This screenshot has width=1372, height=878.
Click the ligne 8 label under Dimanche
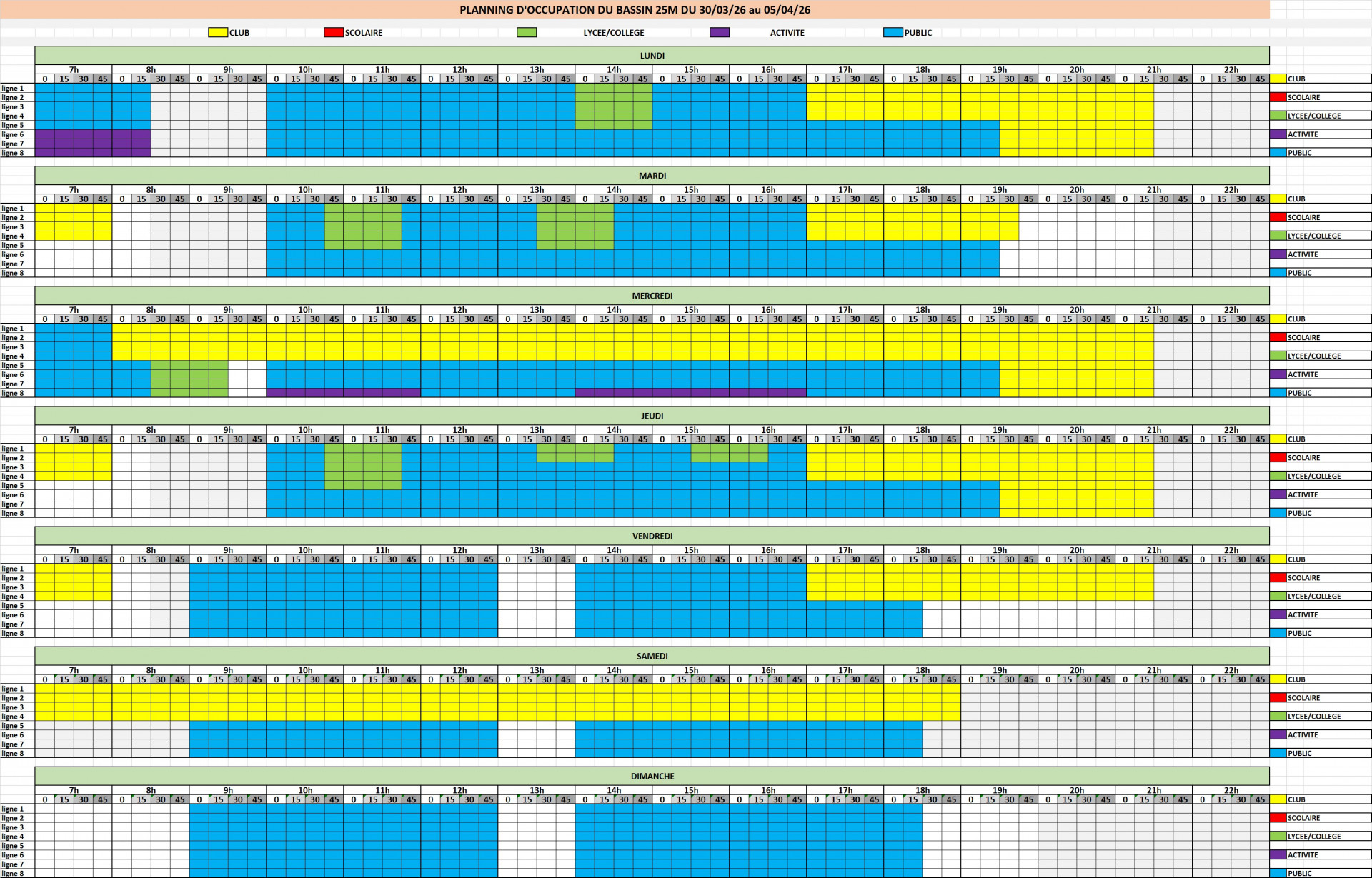tap(13, 873)
